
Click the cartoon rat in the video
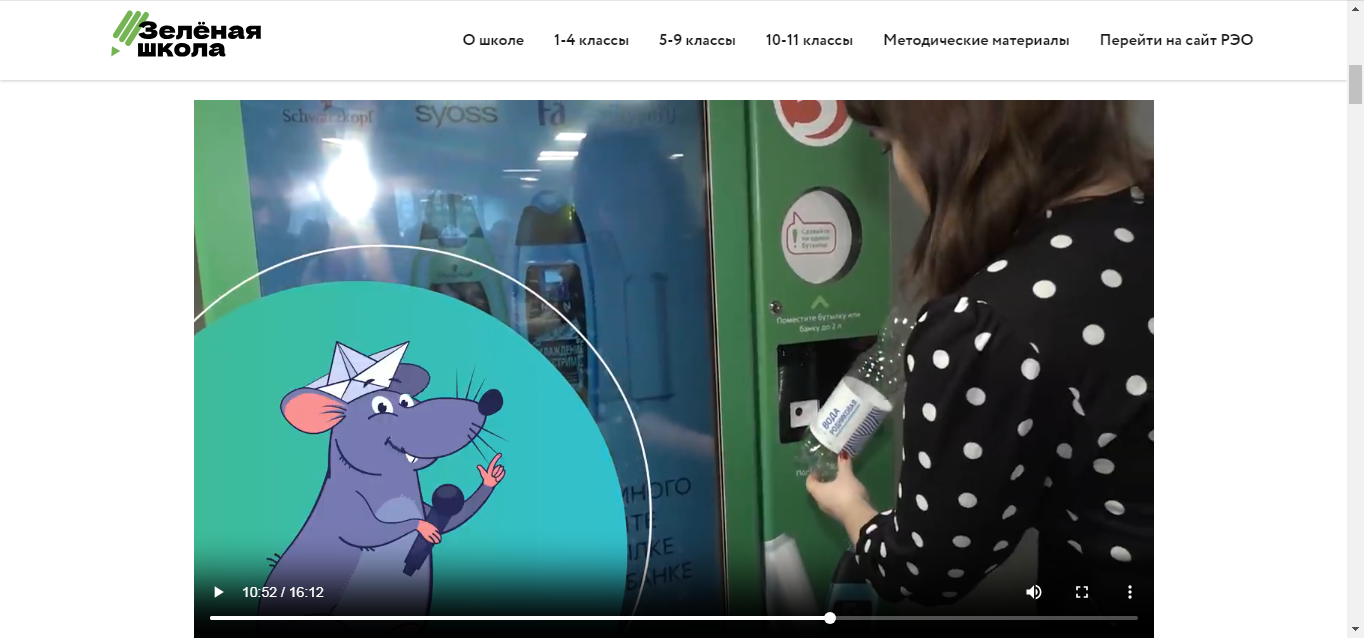click(x=385, y=480)
